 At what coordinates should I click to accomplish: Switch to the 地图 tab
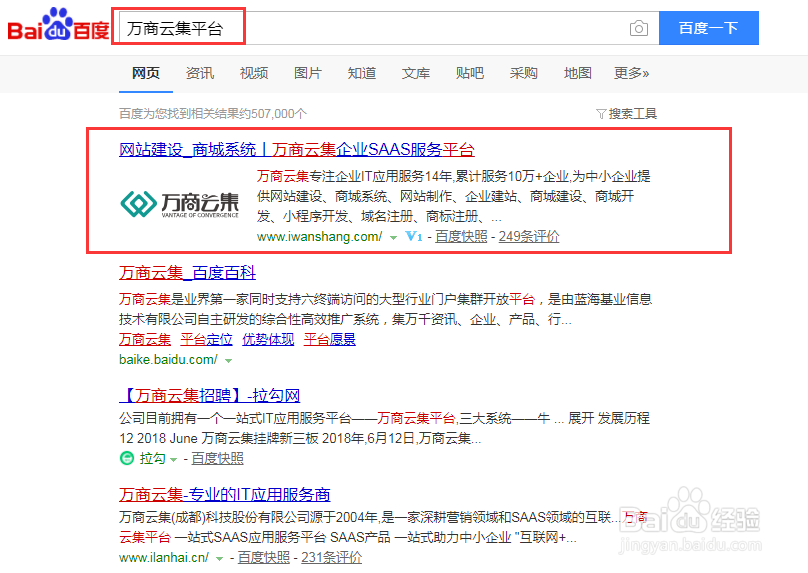578,73
